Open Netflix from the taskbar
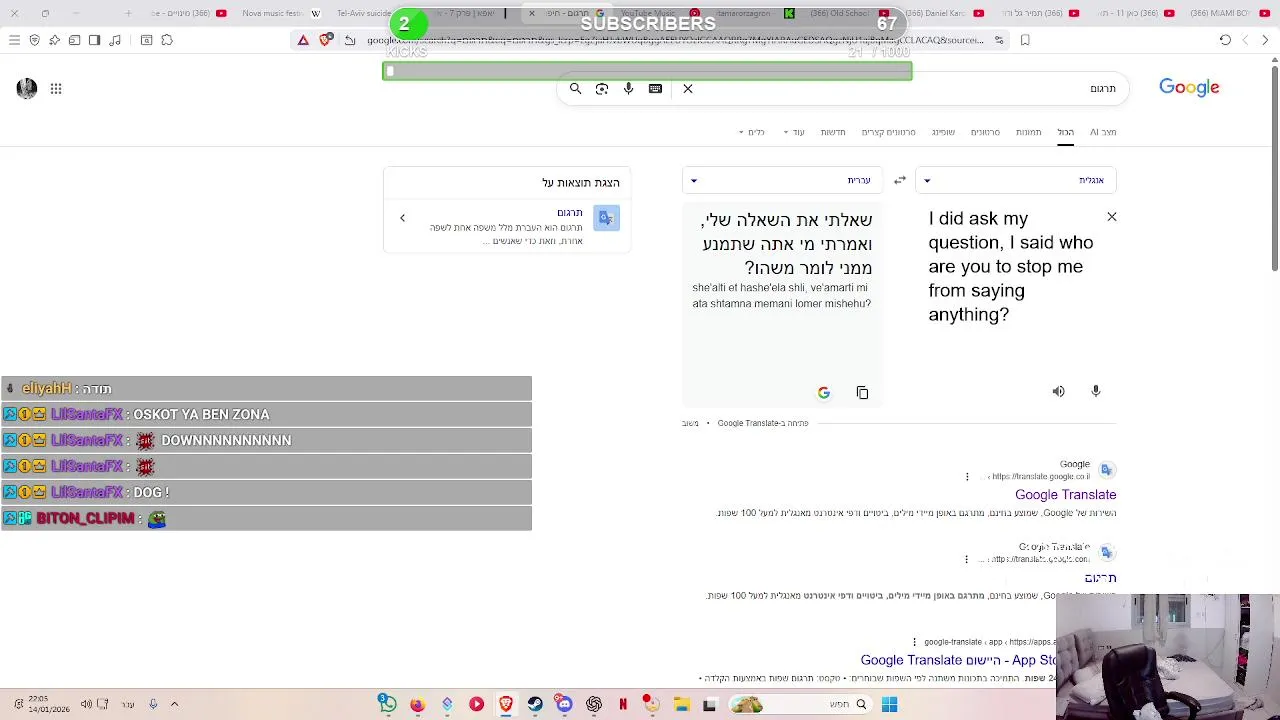1280x720 pixels. (623, 704)
